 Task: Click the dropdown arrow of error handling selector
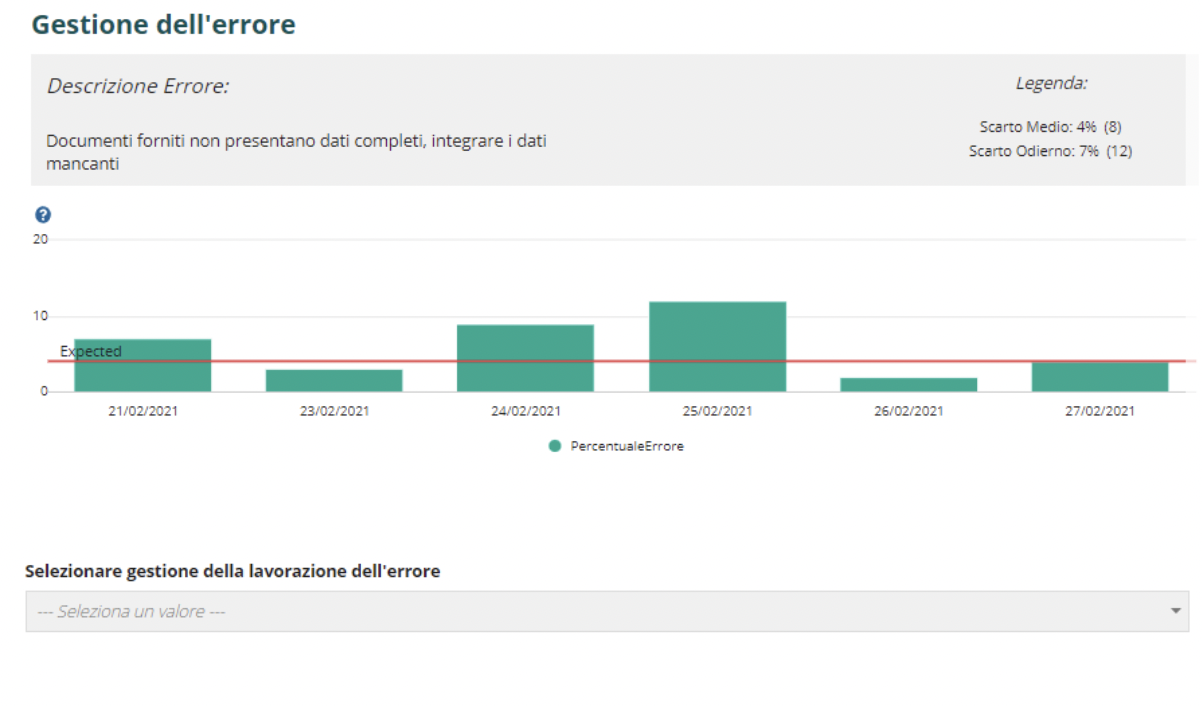1176,611
